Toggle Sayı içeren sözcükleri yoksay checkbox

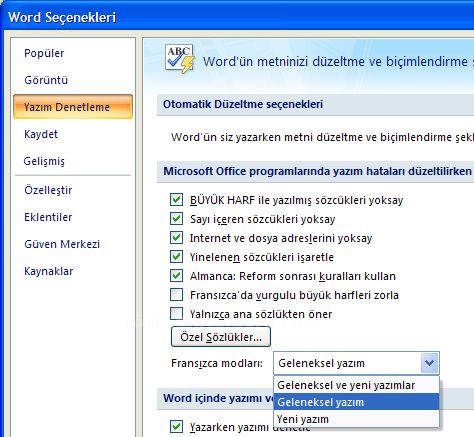coord(176,219)
